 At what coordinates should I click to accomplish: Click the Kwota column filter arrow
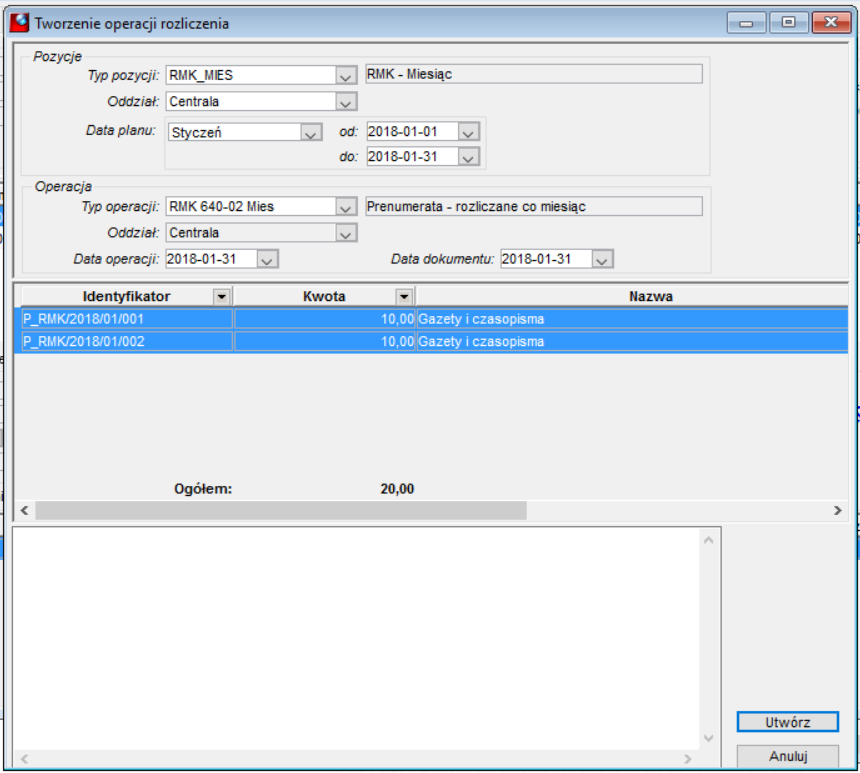(404, 297)
